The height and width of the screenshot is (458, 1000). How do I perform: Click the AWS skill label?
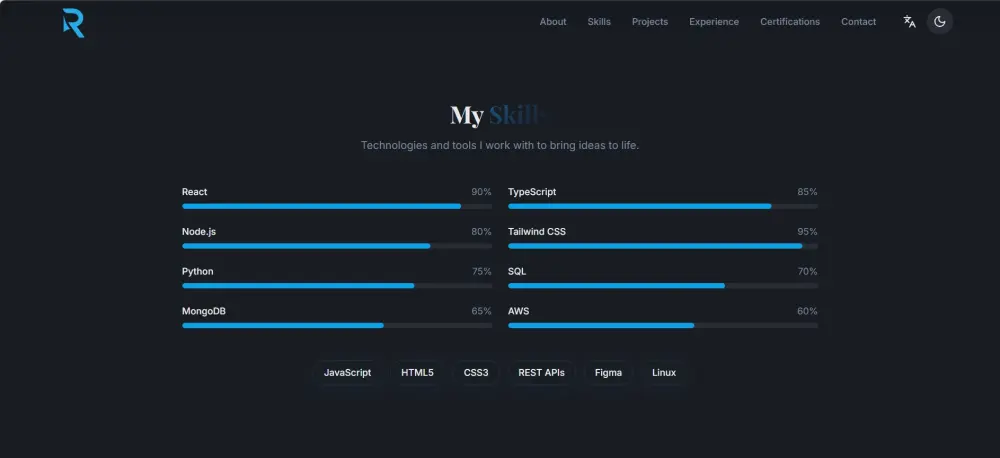[518, 311]
